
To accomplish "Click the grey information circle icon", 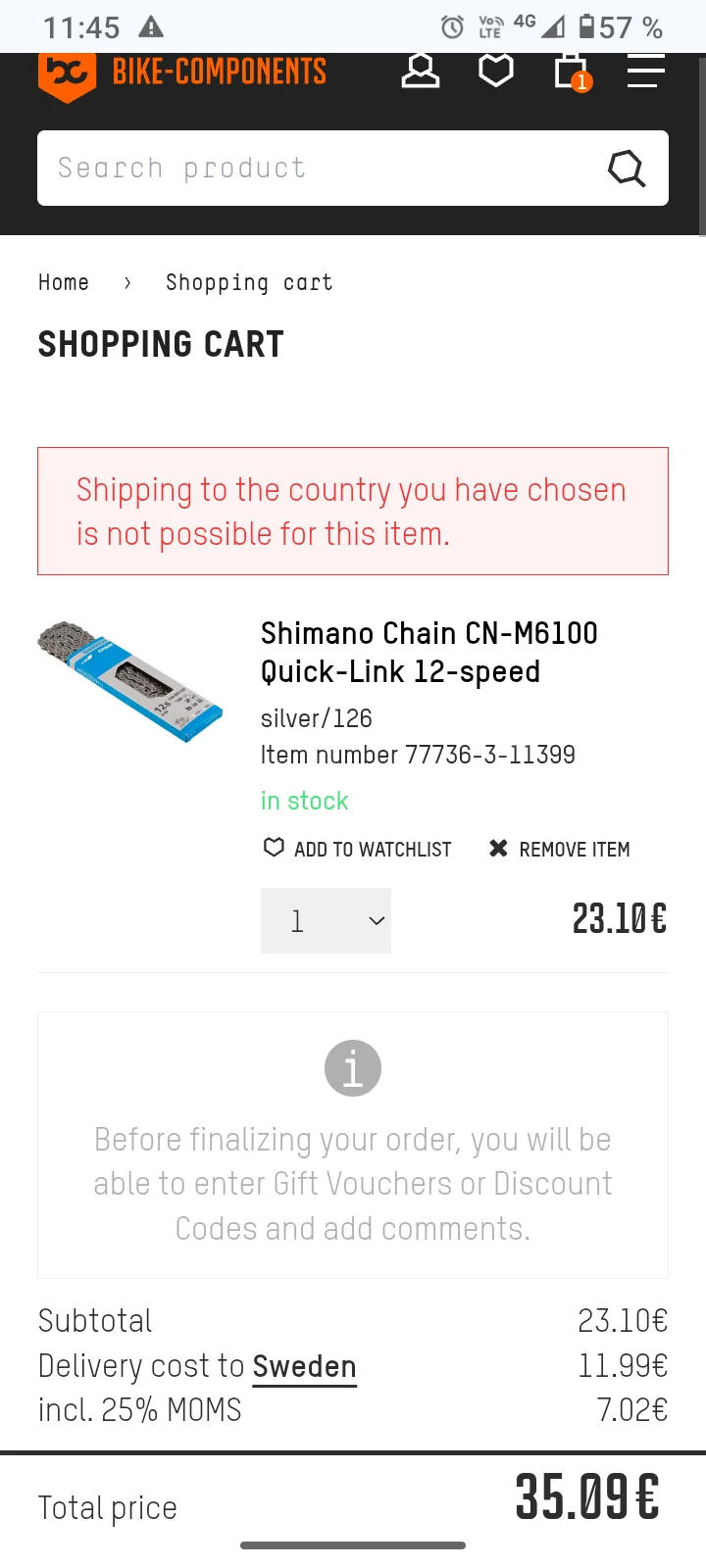I will 353,1068.
